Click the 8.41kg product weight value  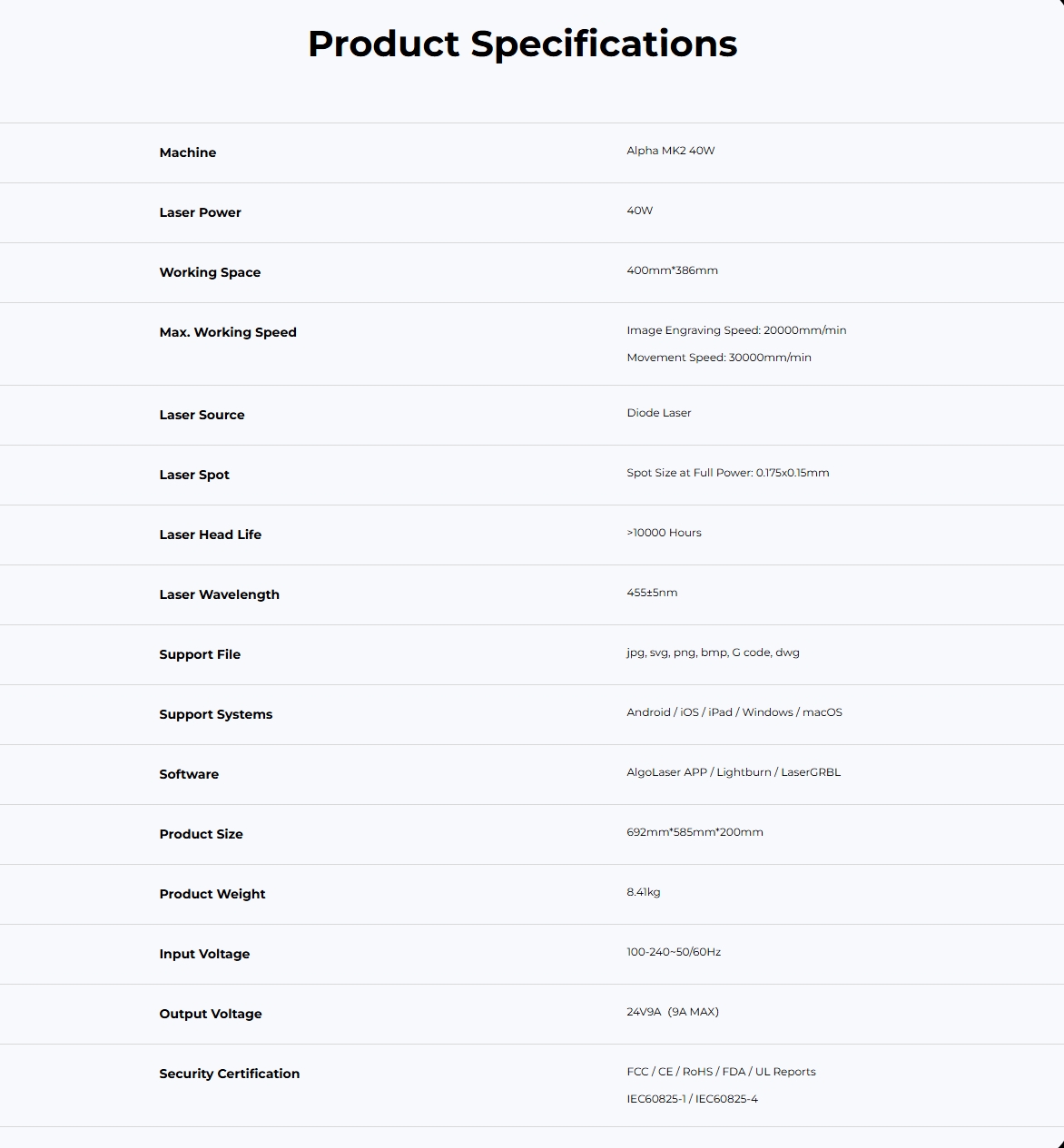644,892
